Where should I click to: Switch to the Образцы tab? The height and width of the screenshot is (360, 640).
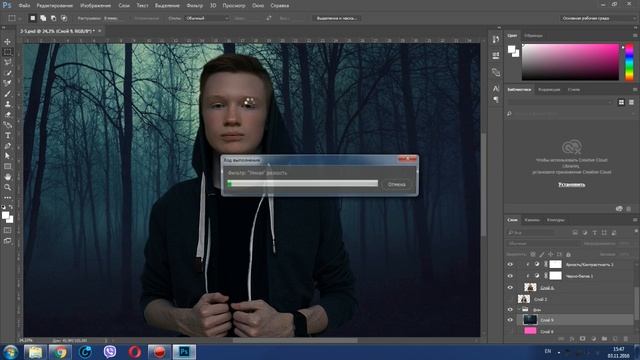pyautogui.click(x=533, y=36)
